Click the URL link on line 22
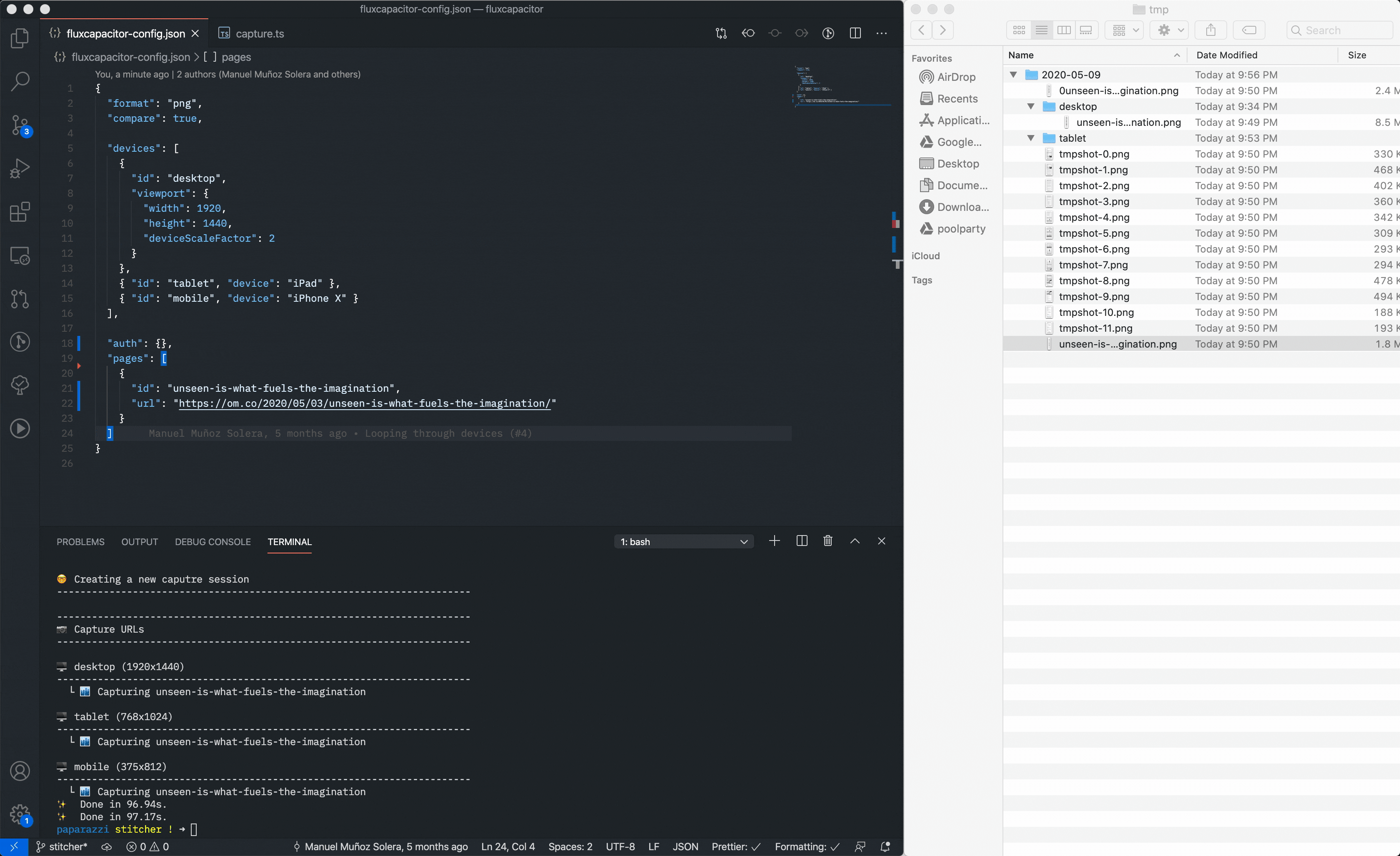This screenshot has height=856, width=1400. 364,402
